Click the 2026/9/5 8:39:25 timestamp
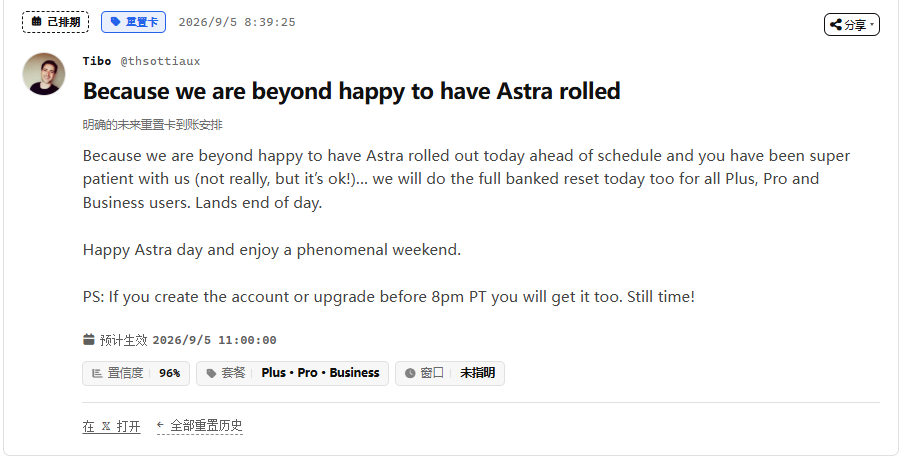Image resolution: width=913 pixels, height=457 pixels. [237, 22]
